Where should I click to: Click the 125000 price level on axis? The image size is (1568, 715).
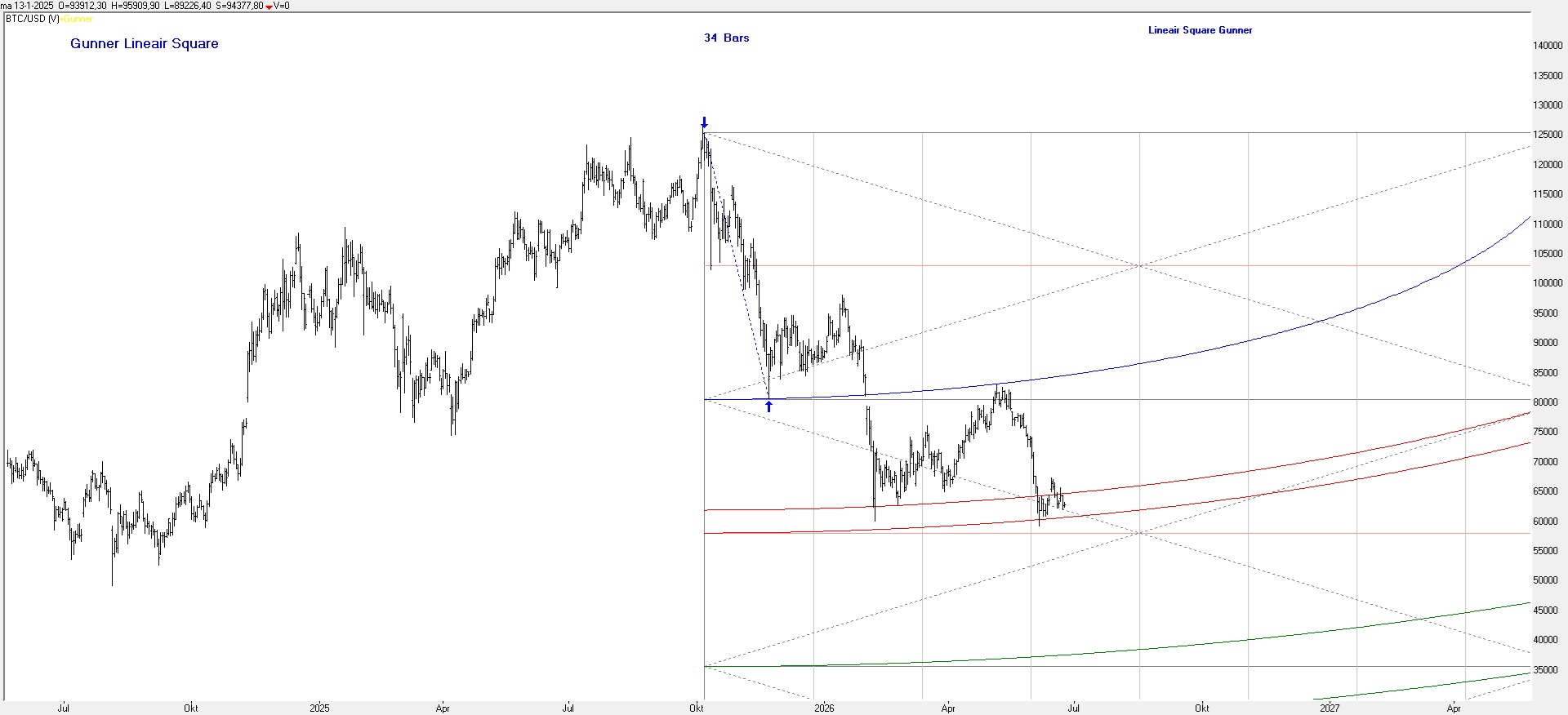pyautogui.click(x=1548, y=135)
